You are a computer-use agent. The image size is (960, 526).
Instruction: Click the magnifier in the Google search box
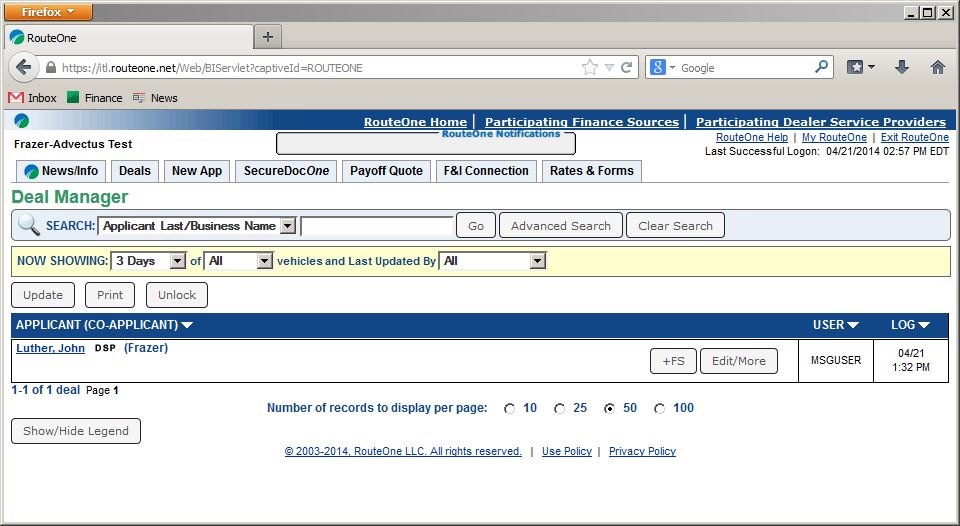822,67
